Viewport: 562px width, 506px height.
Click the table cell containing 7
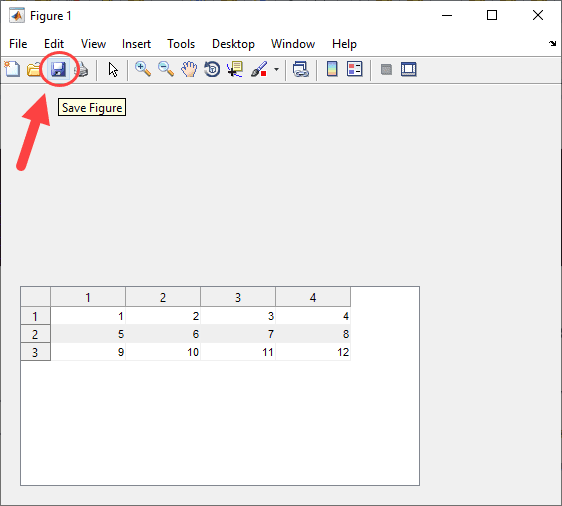tap(238, 334)
